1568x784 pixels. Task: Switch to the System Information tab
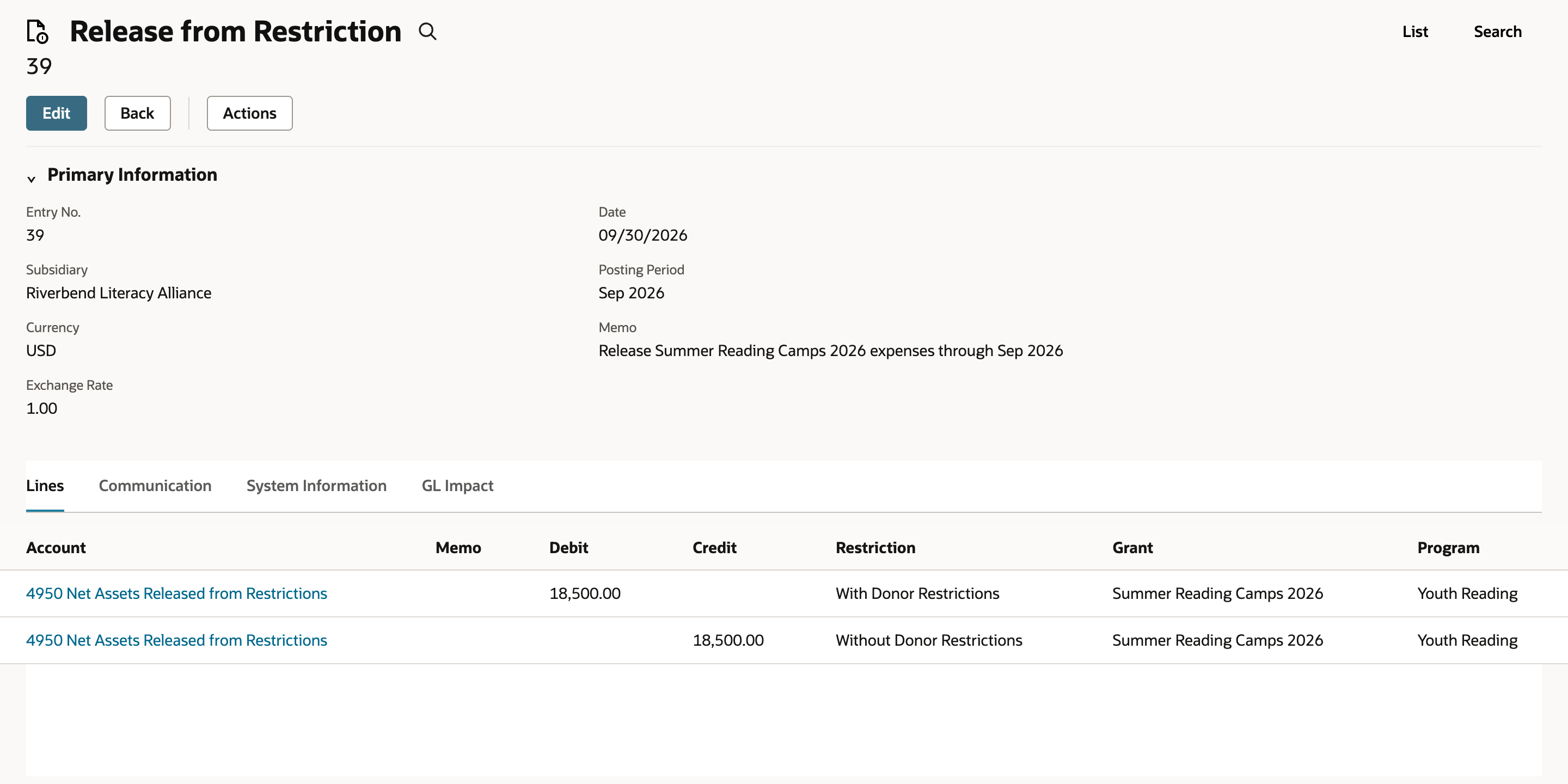[x=316, y=485]
